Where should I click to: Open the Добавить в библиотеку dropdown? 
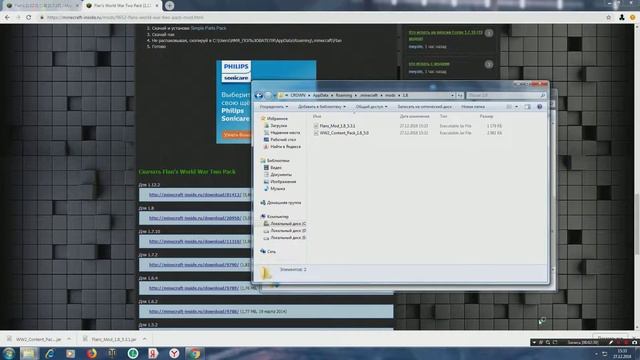322,107
